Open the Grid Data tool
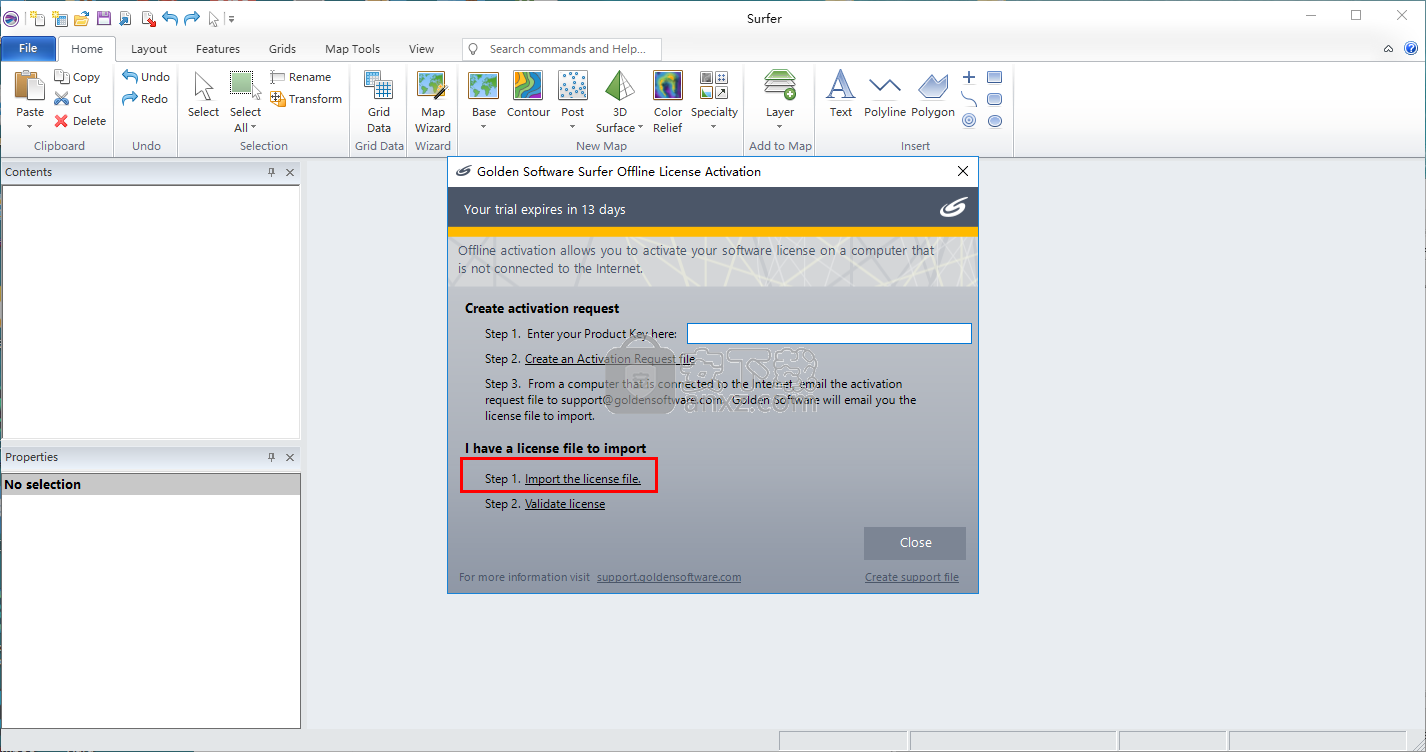Screen dimensions: 1426x752 coord(379,101)
